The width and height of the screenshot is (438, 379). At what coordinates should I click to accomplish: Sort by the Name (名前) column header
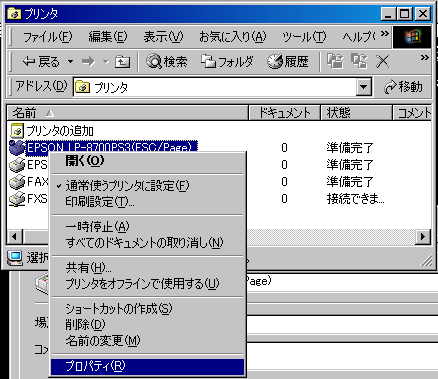click(x=128, y=113)
